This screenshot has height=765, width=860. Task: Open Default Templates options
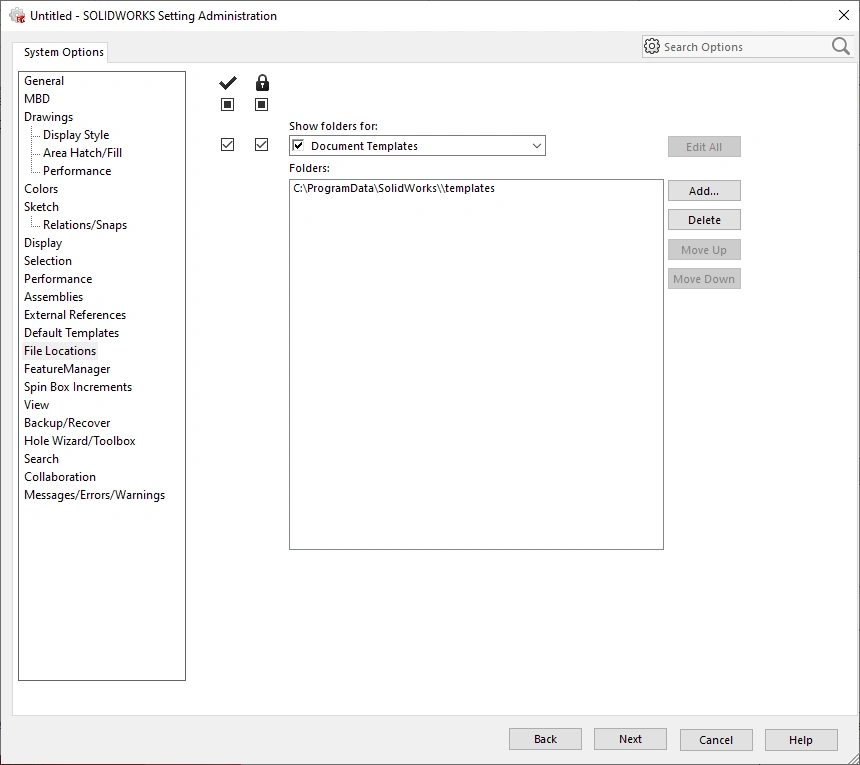[x=71, y=333]
